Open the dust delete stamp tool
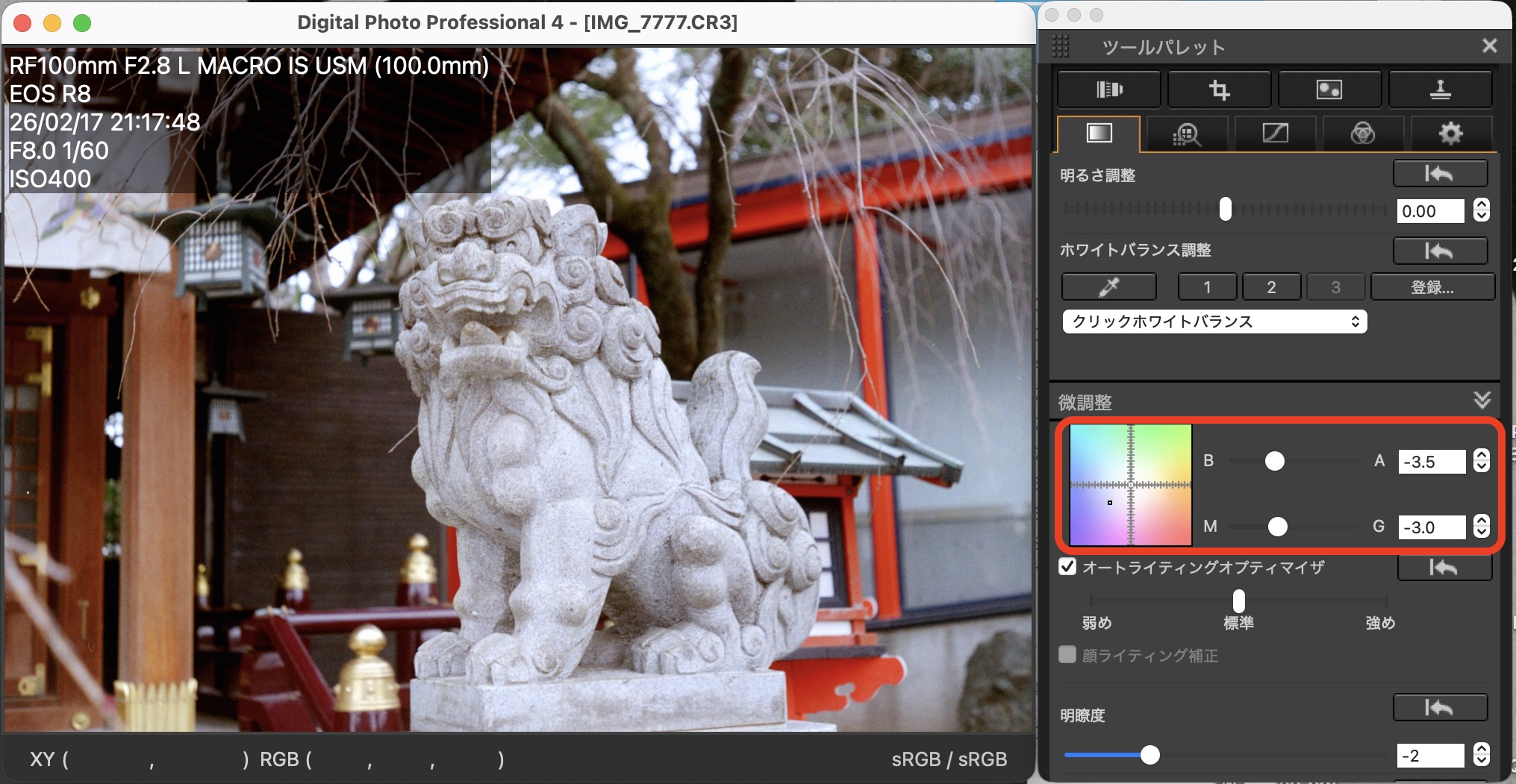 point(1440,90)
